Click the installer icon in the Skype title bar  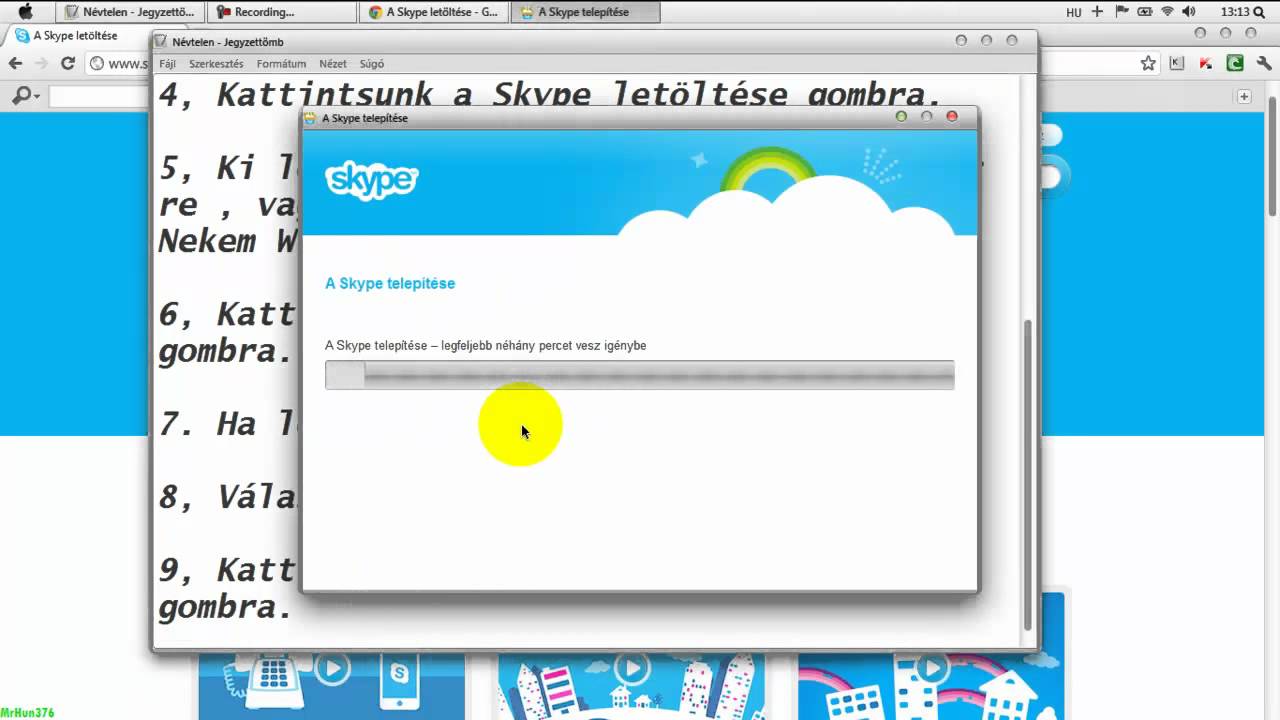click(311, 118)
